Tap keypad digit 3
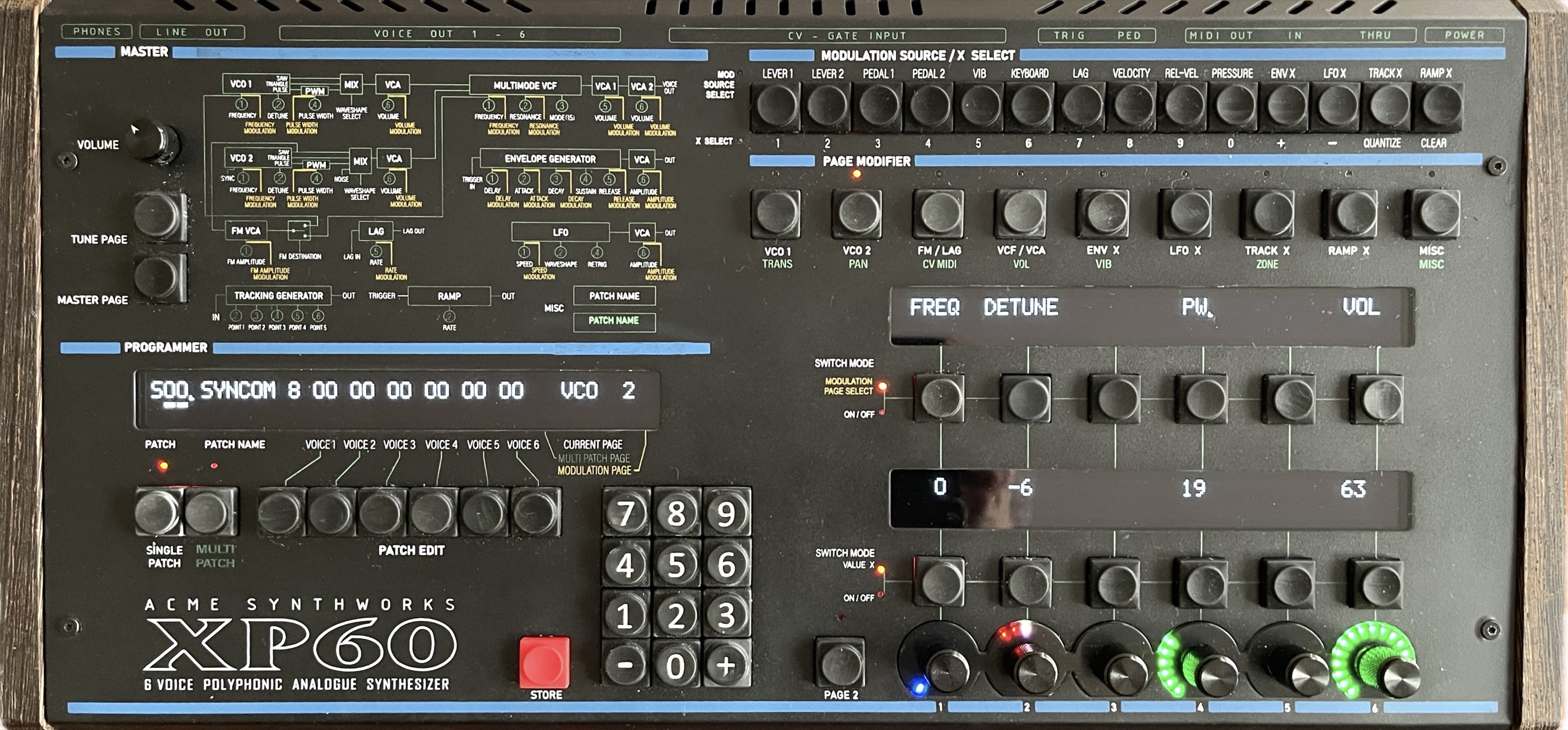The image size is (1568, 730). point(727,615)
